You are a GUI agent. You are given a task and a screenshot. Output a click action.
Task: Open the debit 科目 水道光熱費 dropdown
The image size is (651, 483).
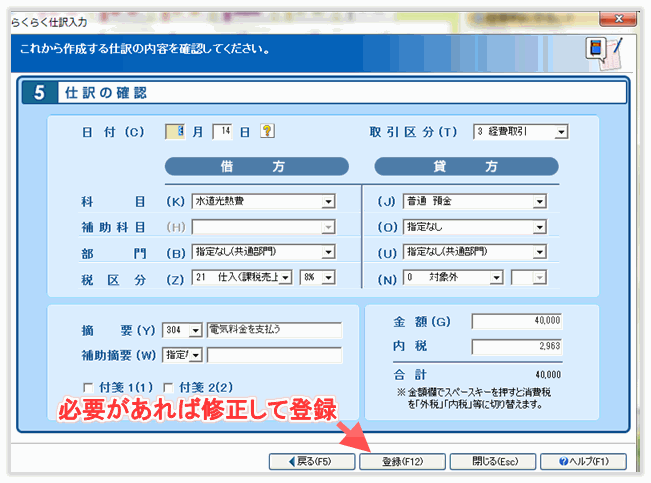coord(328,202)
